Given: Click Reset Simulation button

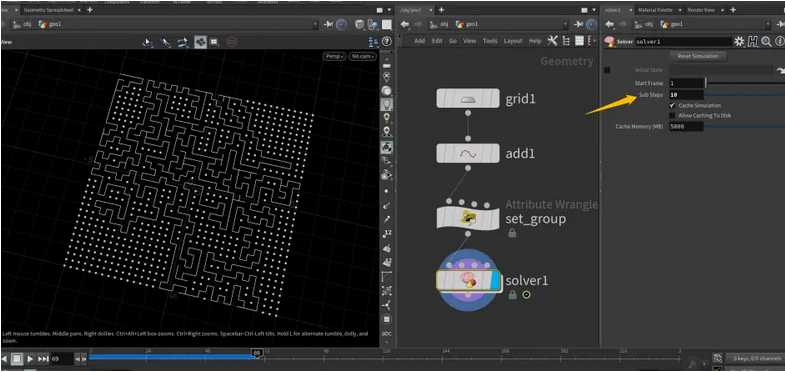Looking at the screenshot, I should click(698, 56).
